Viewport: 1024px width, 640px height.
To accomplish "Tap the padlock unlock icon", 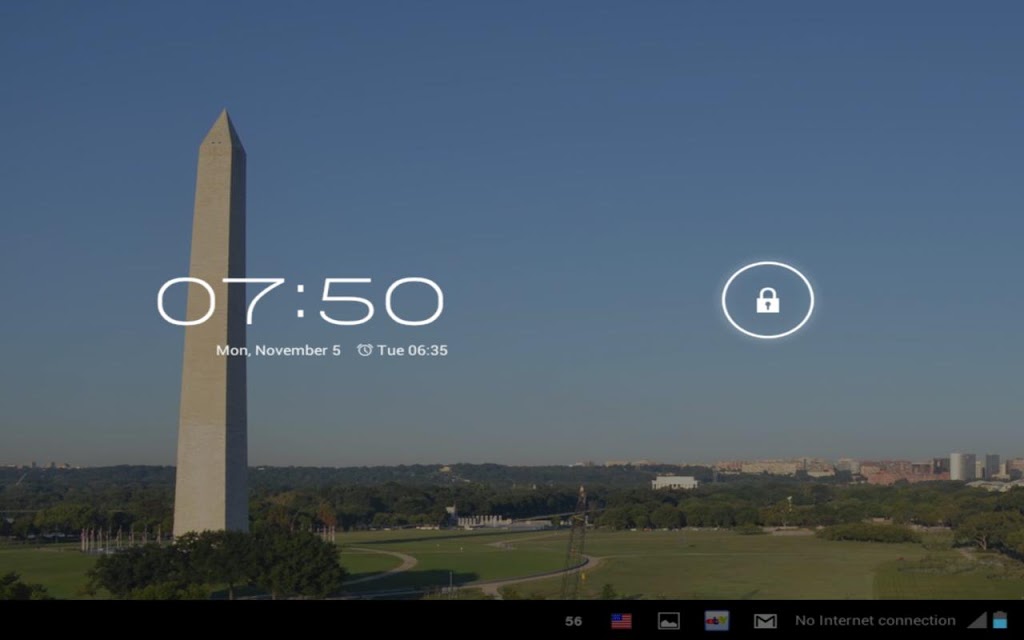I will tap(767, 300).
